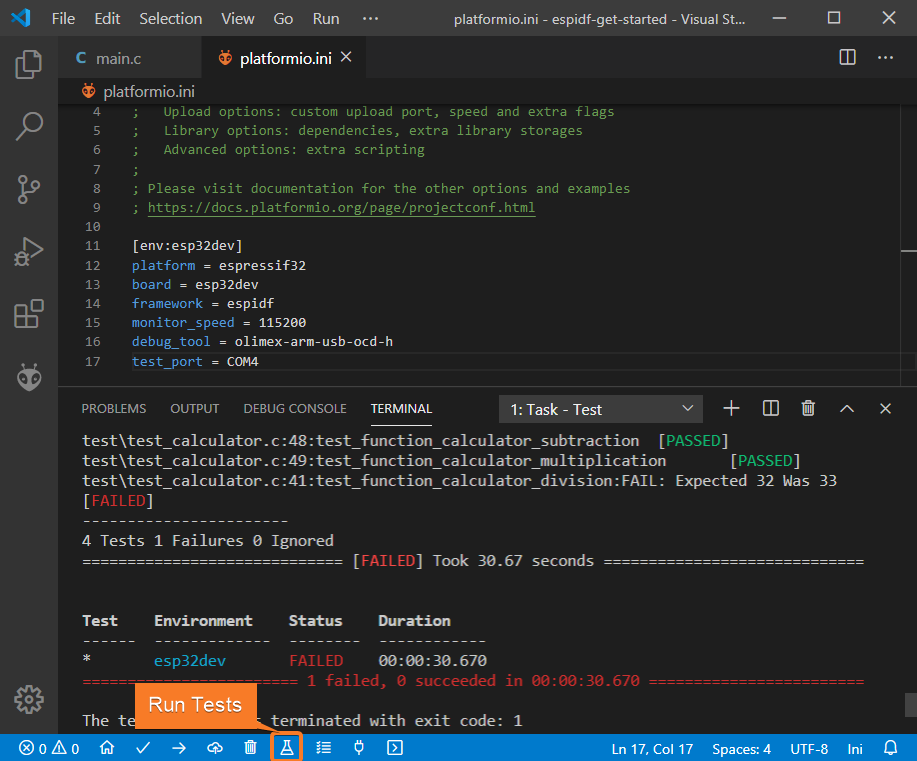Click the PlatformIO Build checkmark icon
Viewport: 917px width, 761px height.
coord(143,748)
